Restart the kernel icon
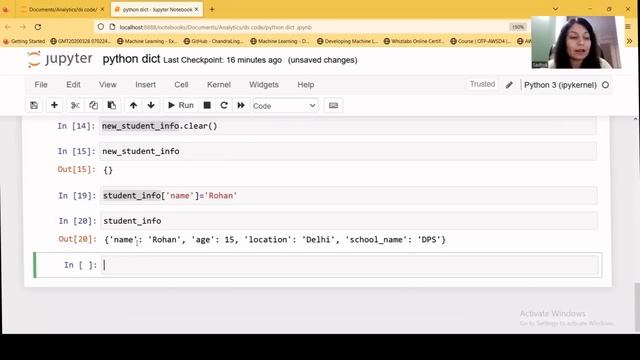The height and width of the screenshot is (360, 640). tap(224, 105)
